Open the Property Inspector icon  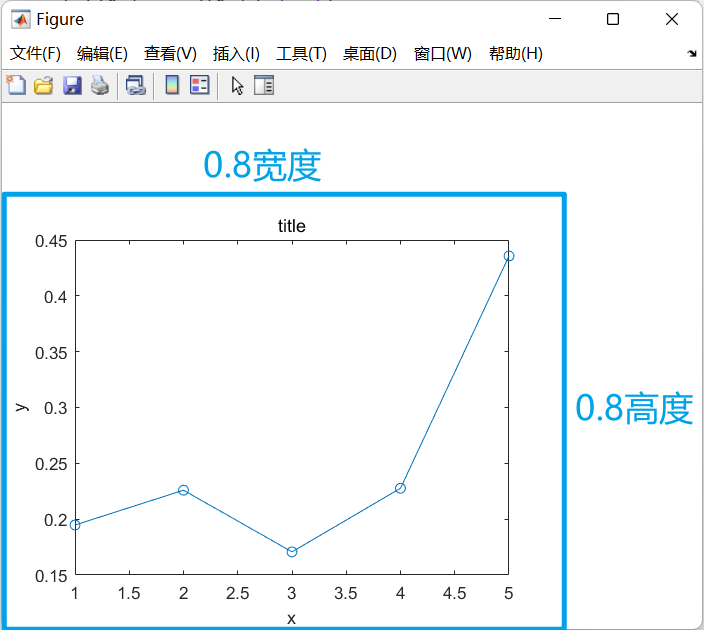264,85
